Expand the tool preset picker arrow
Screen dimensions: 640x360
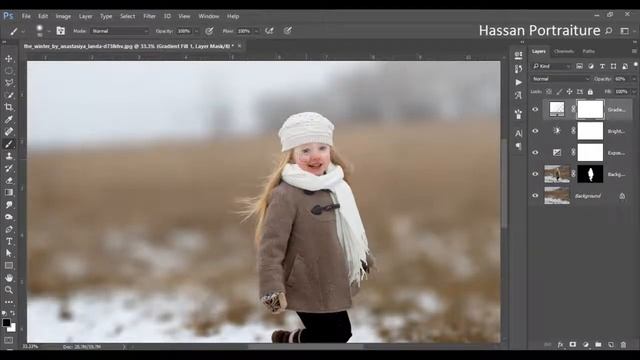(x=23, y=31)
